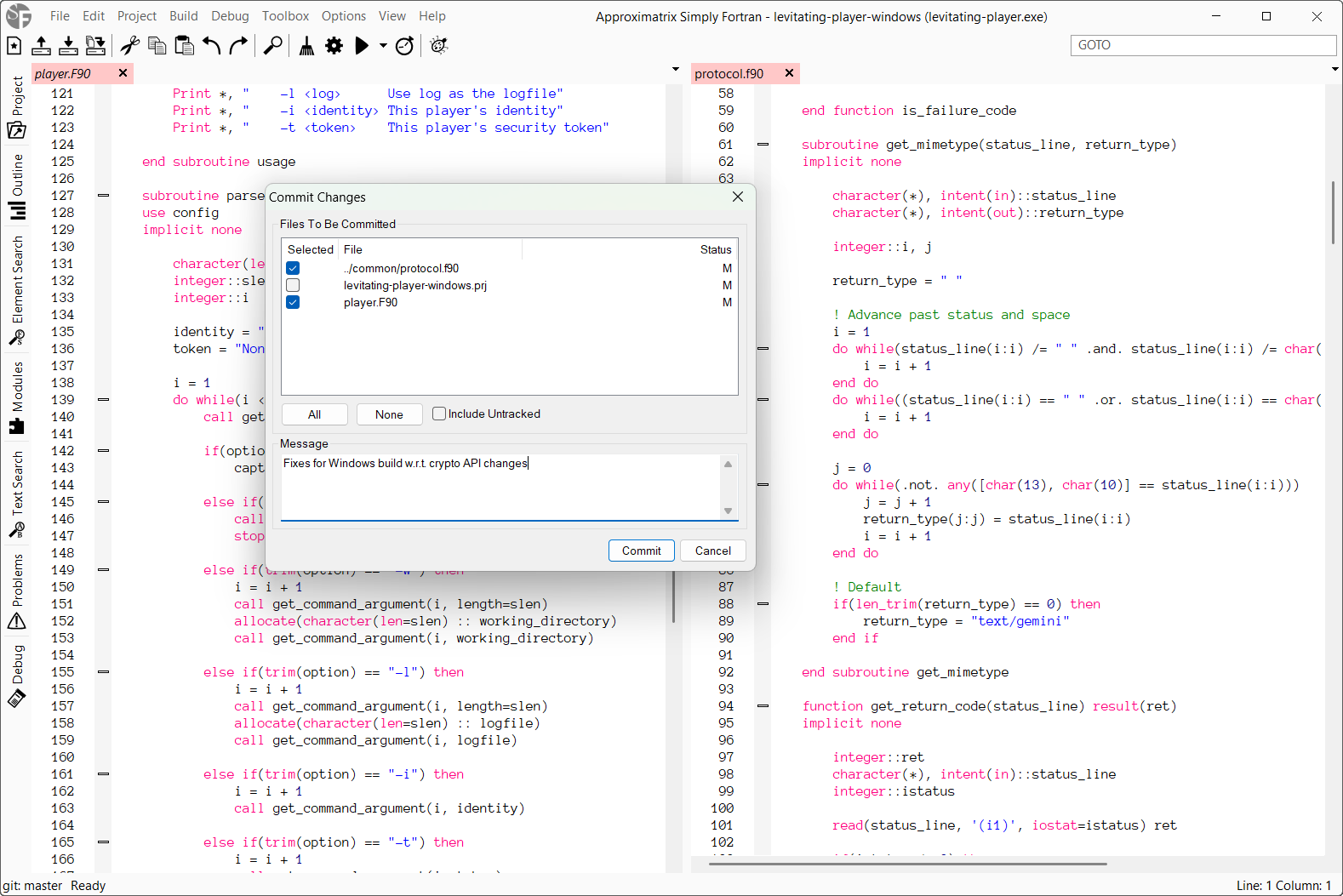This screenshot has height=896, width=1343.
Task: Cancel the commit dialog
Action: tap(713, 551)
